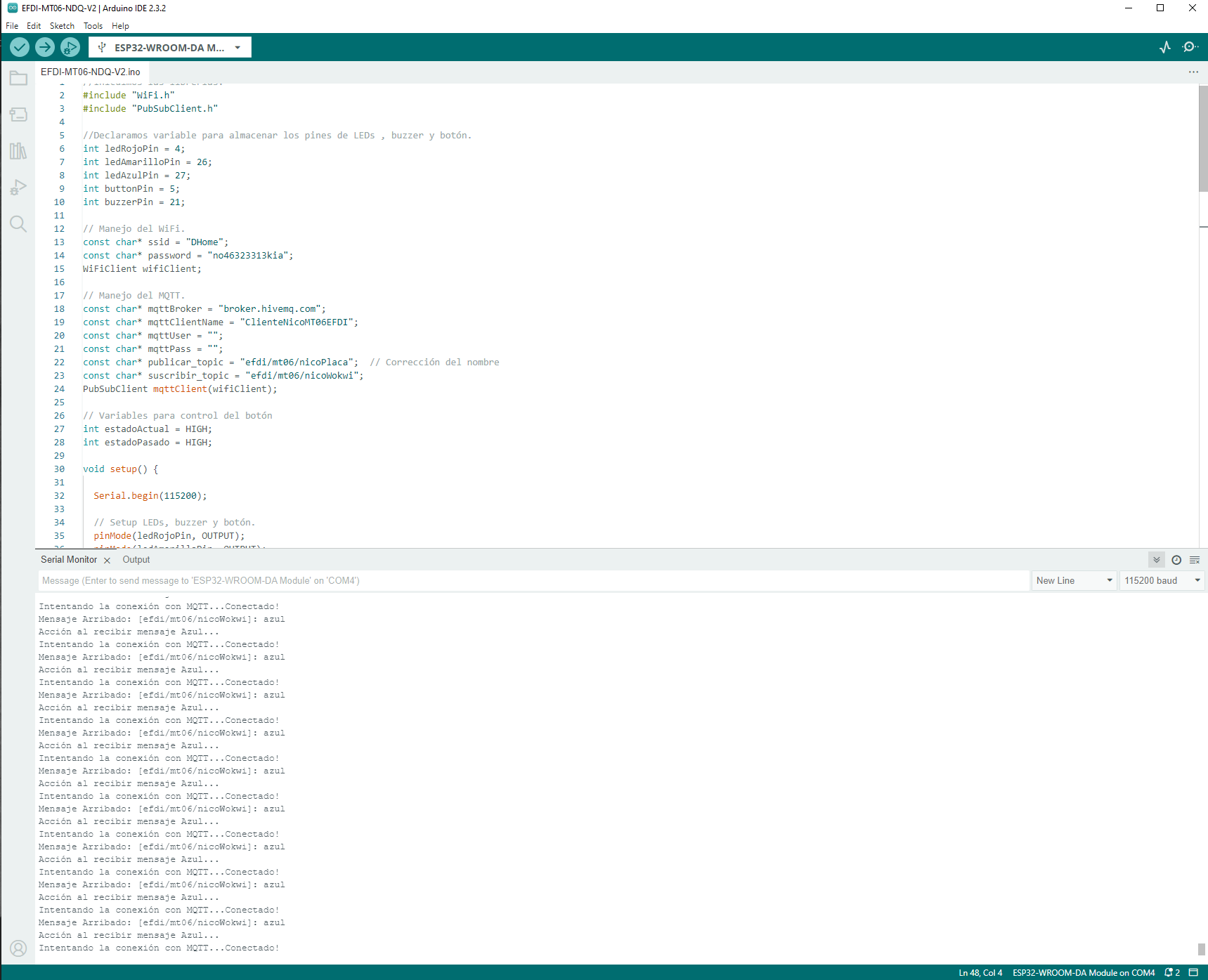
Task: Click the Verify sketch checkmark button
Action: pyautogui.click(x=20, y=47)
